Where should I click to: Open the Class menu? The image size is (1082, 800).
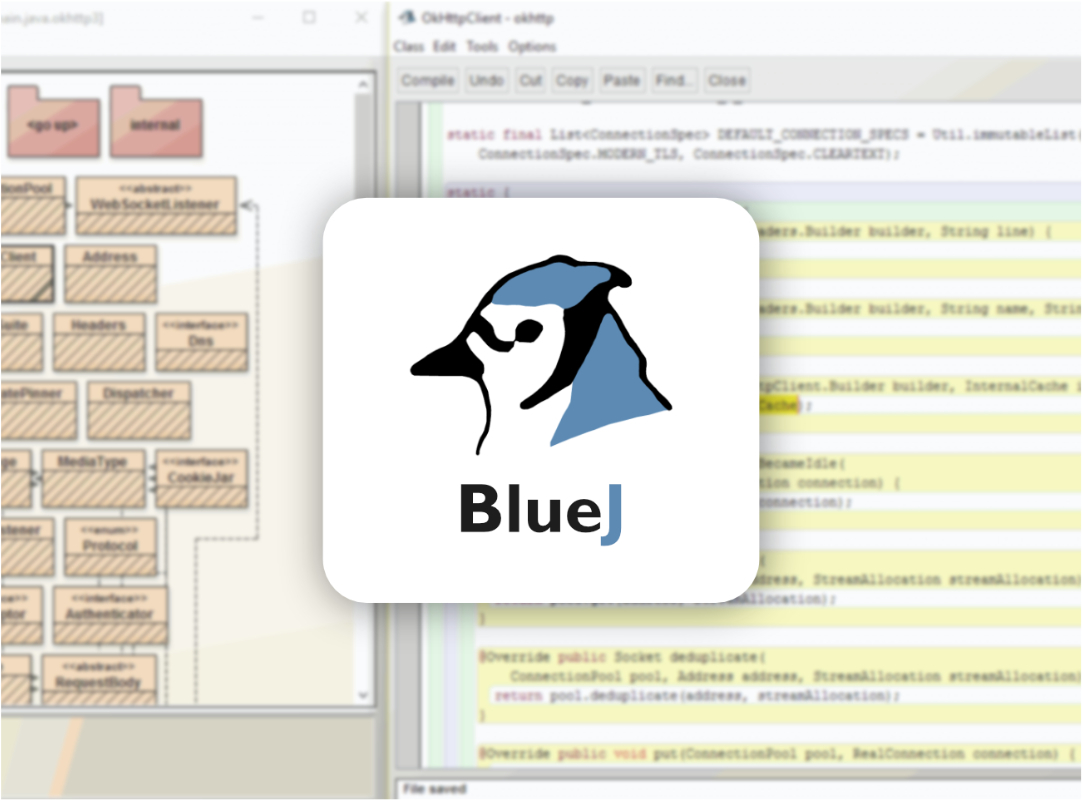pyautogui.click(x=408, y=46)
